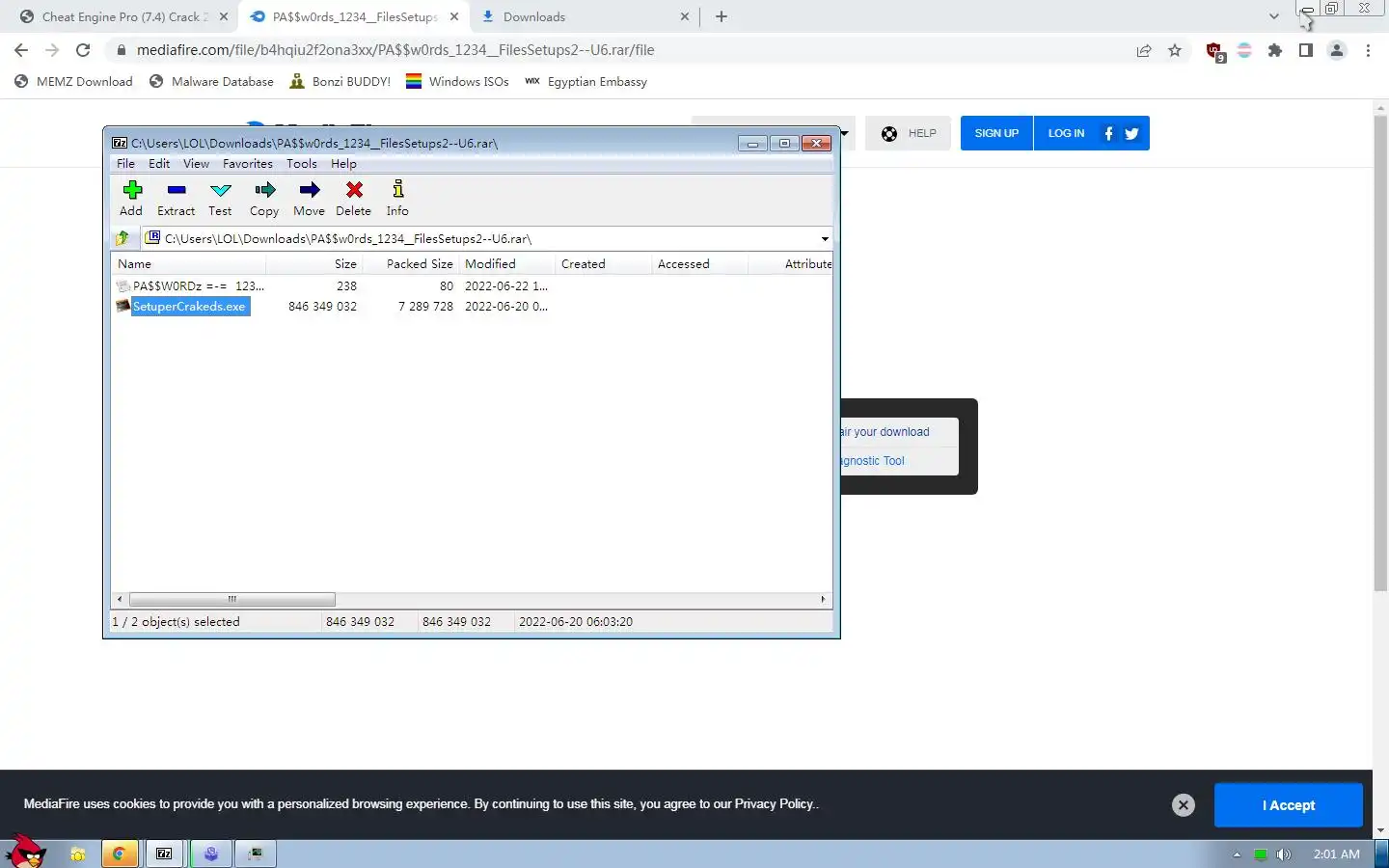
Task: Open the Tools menu
Action: pyautogui.click(x=302, y=164)
